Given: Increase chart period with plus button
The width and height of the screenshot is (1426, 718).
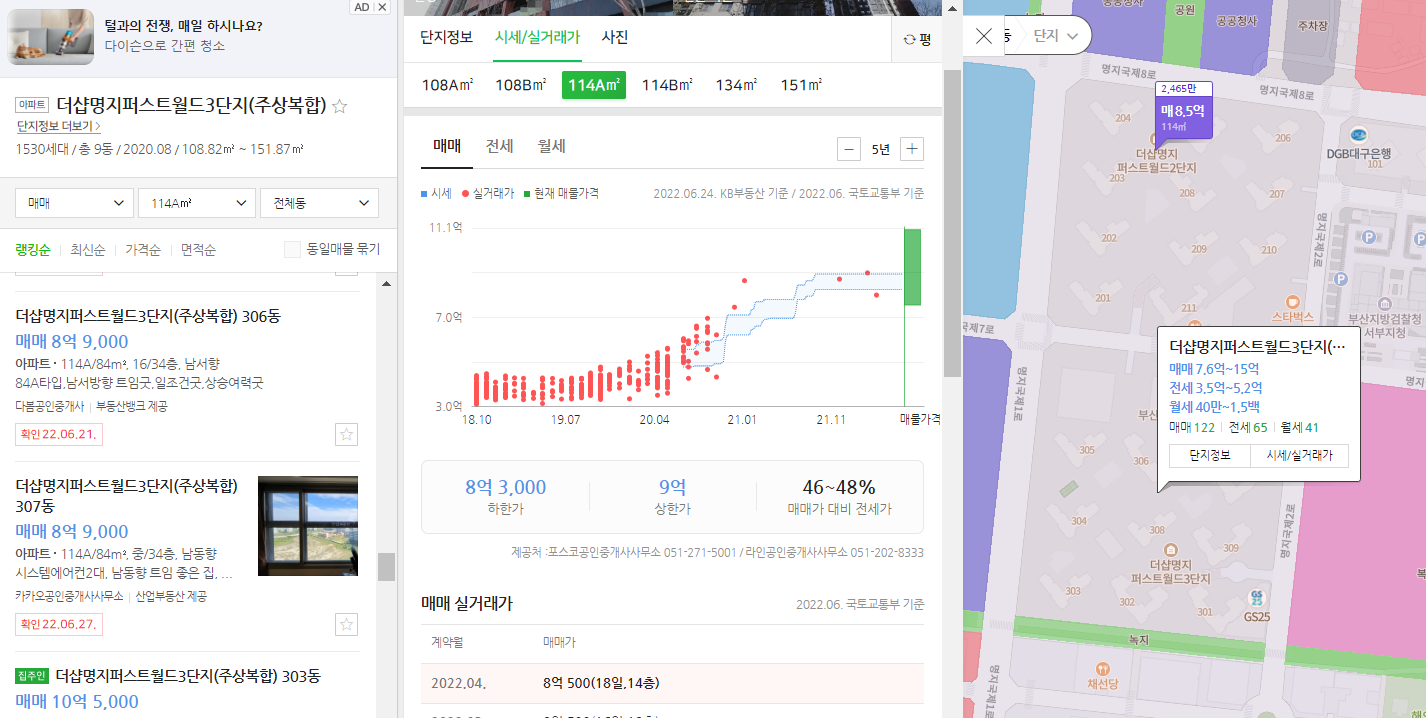Looking at the screenshot, I should 912,149.
